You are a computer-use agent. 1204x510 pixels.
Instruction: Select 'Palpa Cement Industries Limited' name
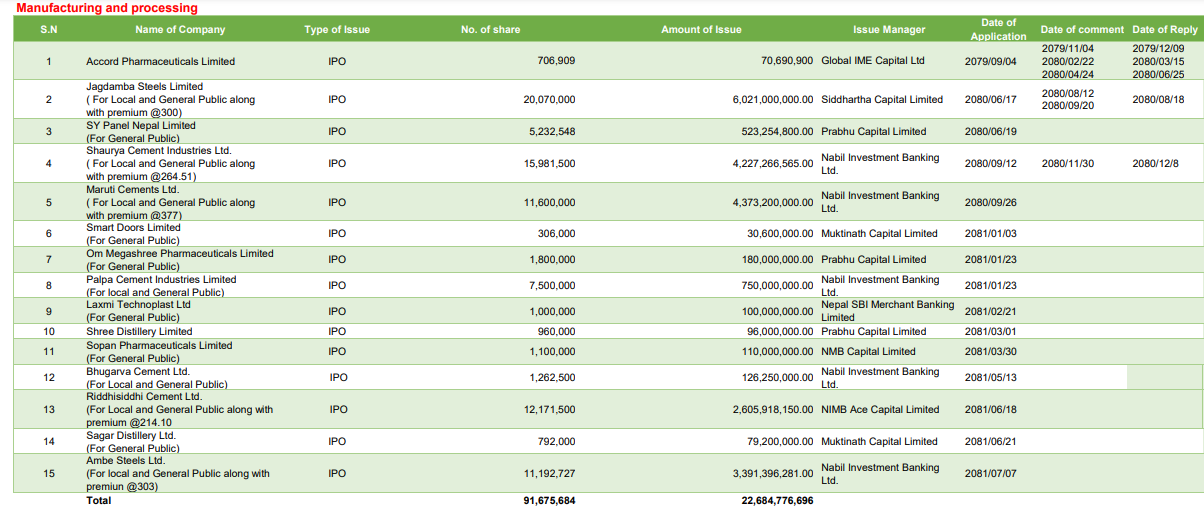coord(161,279)
